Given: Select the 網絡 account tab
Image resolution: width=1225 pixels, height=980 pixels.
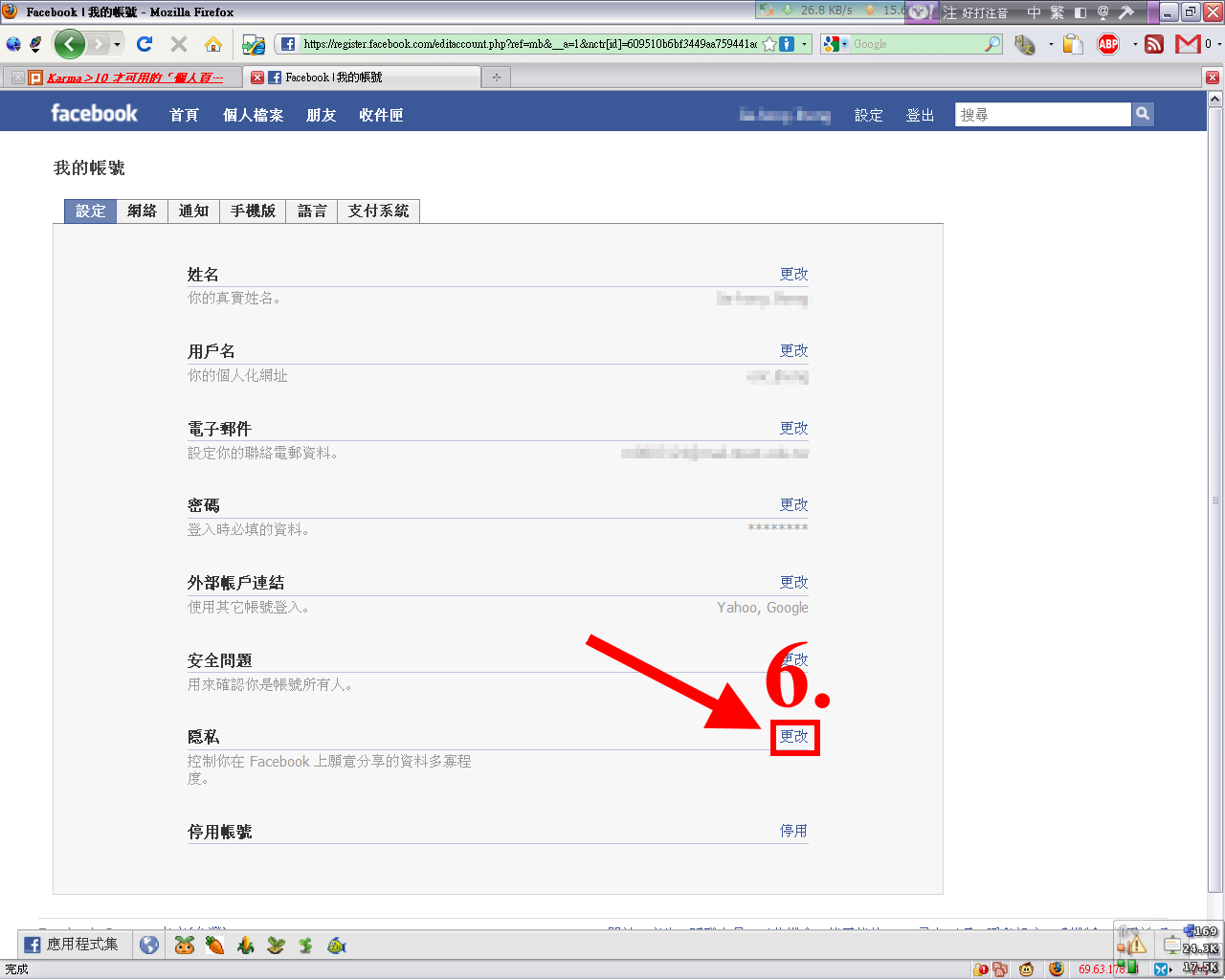Looking at the screenshot, I should coord(142,211).
